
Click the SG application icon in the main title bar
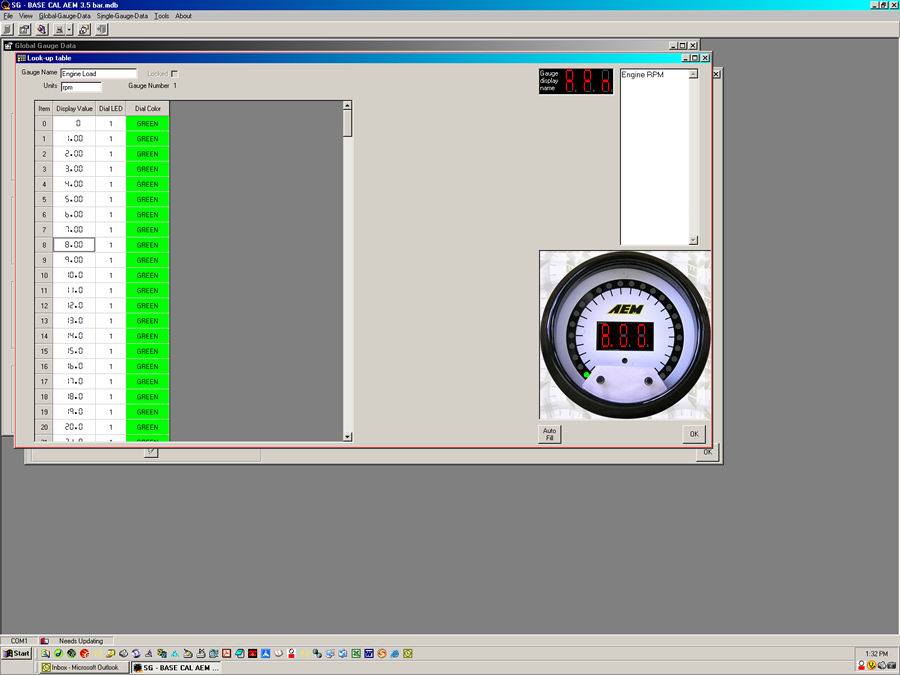[x=5, y=5]
